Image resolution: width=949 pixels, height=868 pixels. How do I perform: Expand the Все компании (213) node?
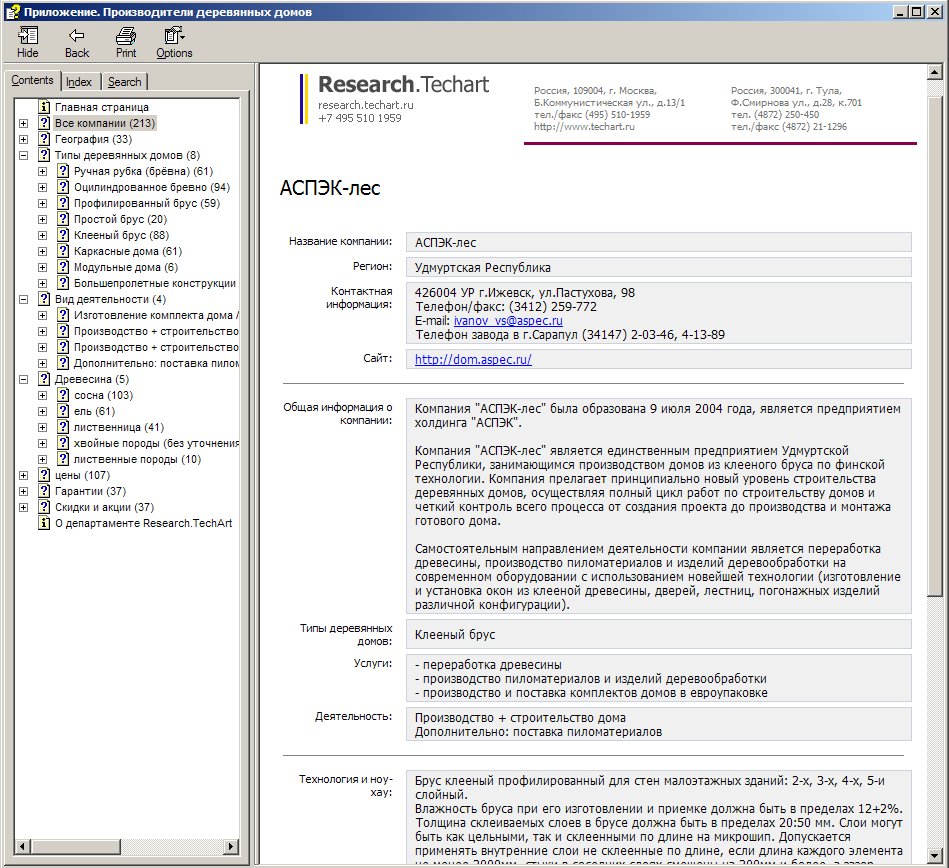click(x=23, y=123)
